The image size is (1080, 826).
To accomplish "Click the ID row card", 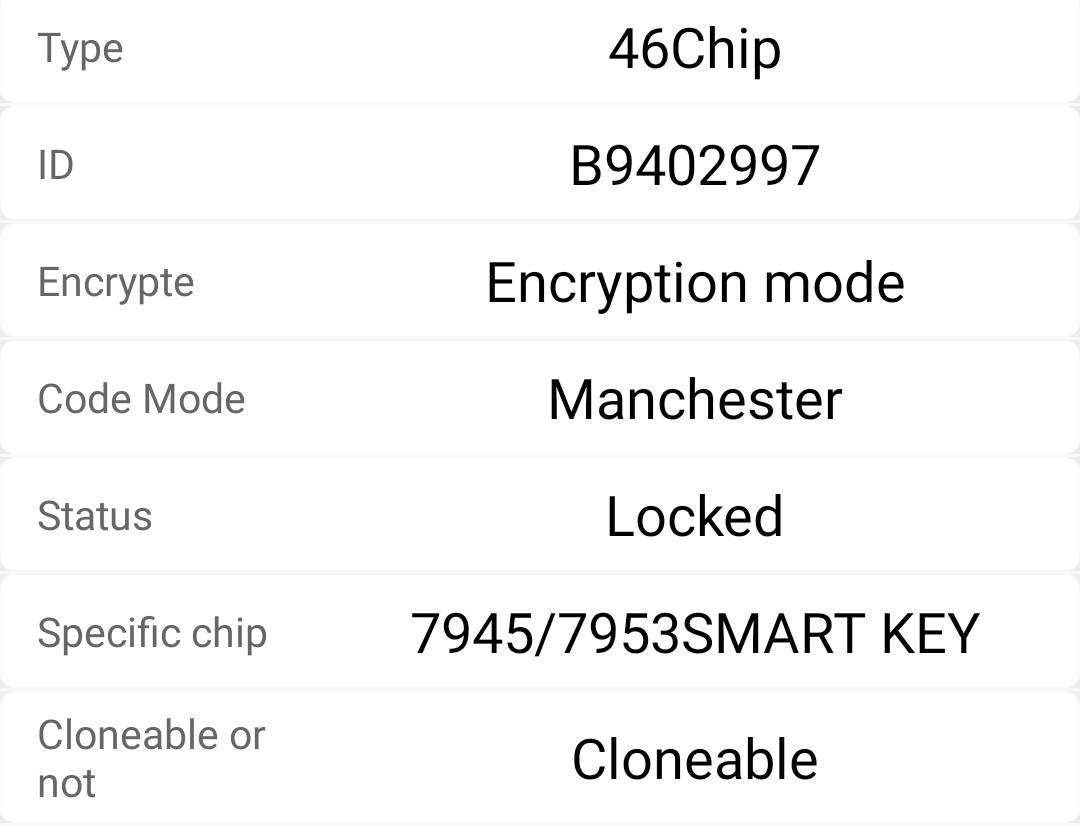I will point(540,163).
